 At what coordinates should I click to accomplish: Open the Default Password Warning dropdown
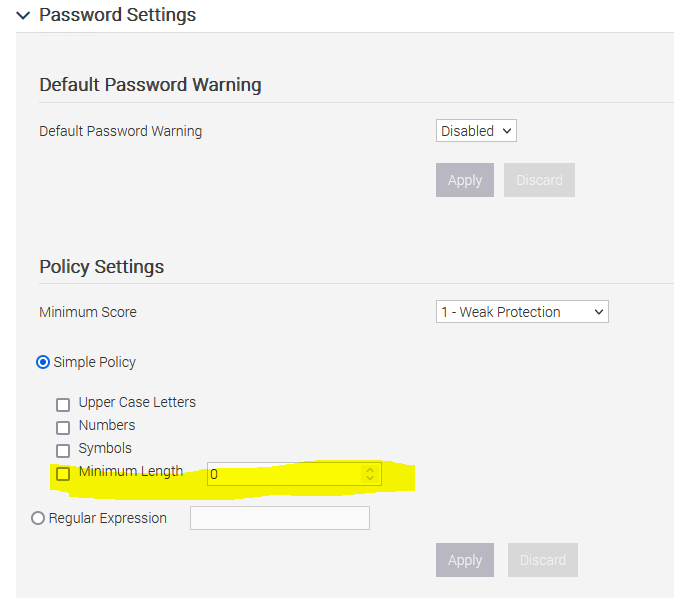(476, 131)
